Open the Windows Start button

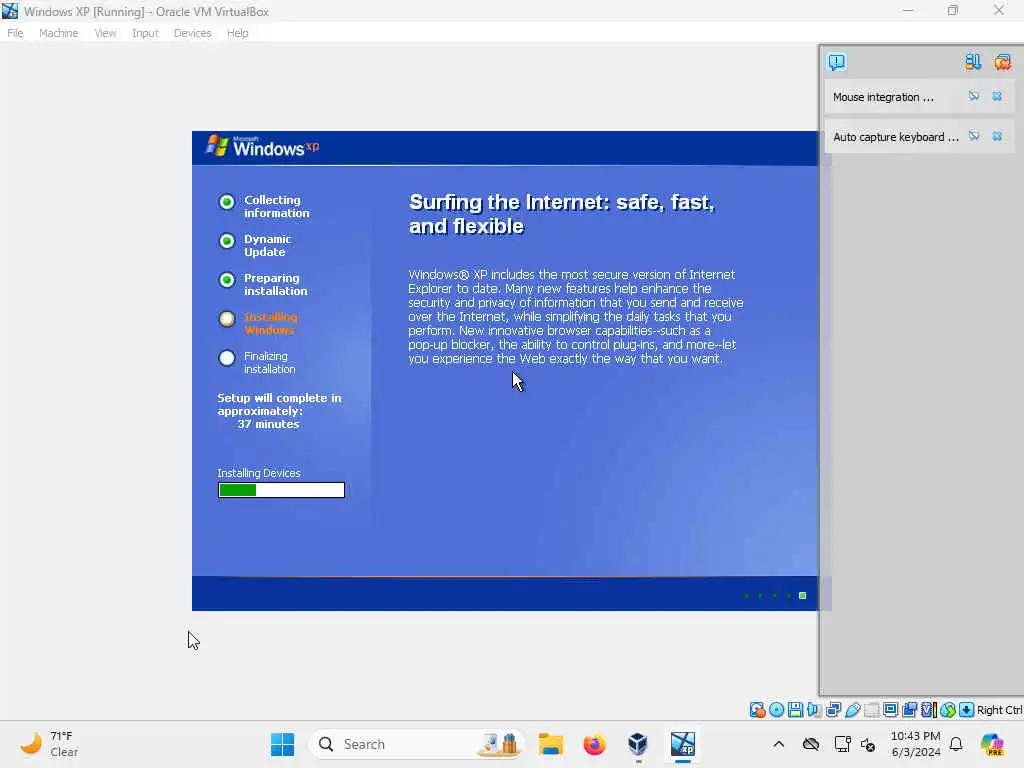(282, 744)
